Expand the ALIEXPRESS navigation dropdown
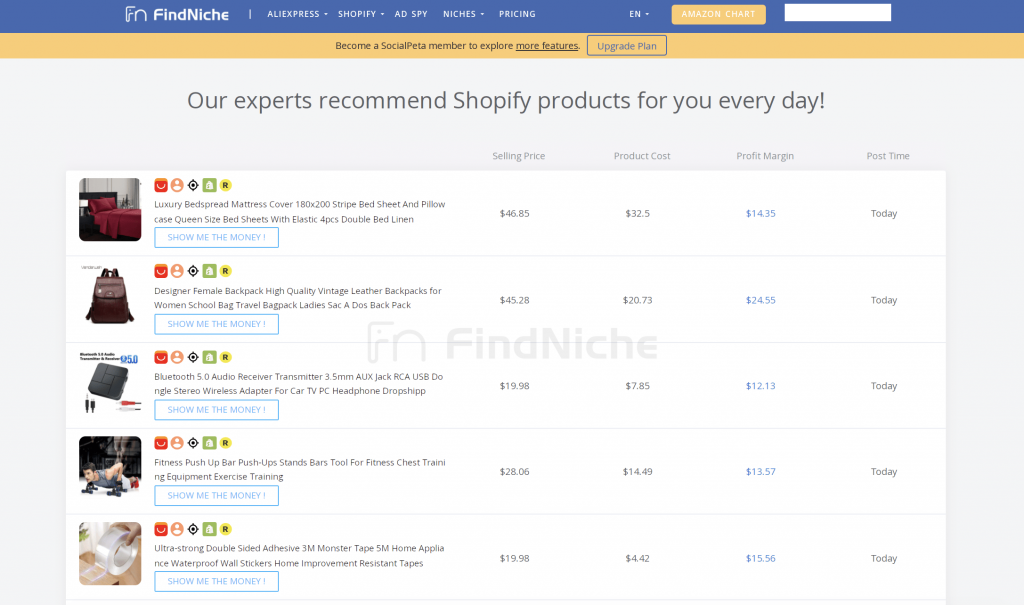The height and width of the screenshot is (605, 1024). point(297,14)
